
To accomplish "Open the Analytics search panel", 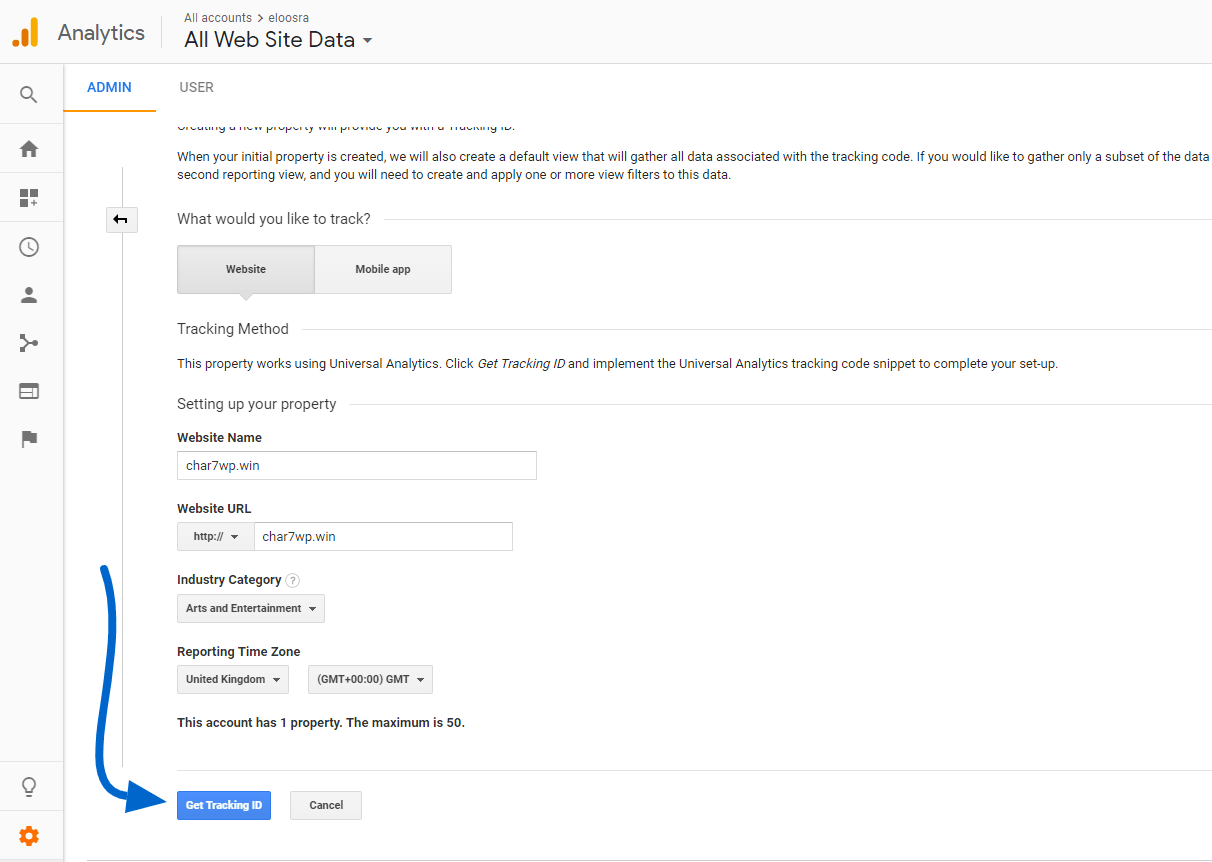I will (31, 93).
